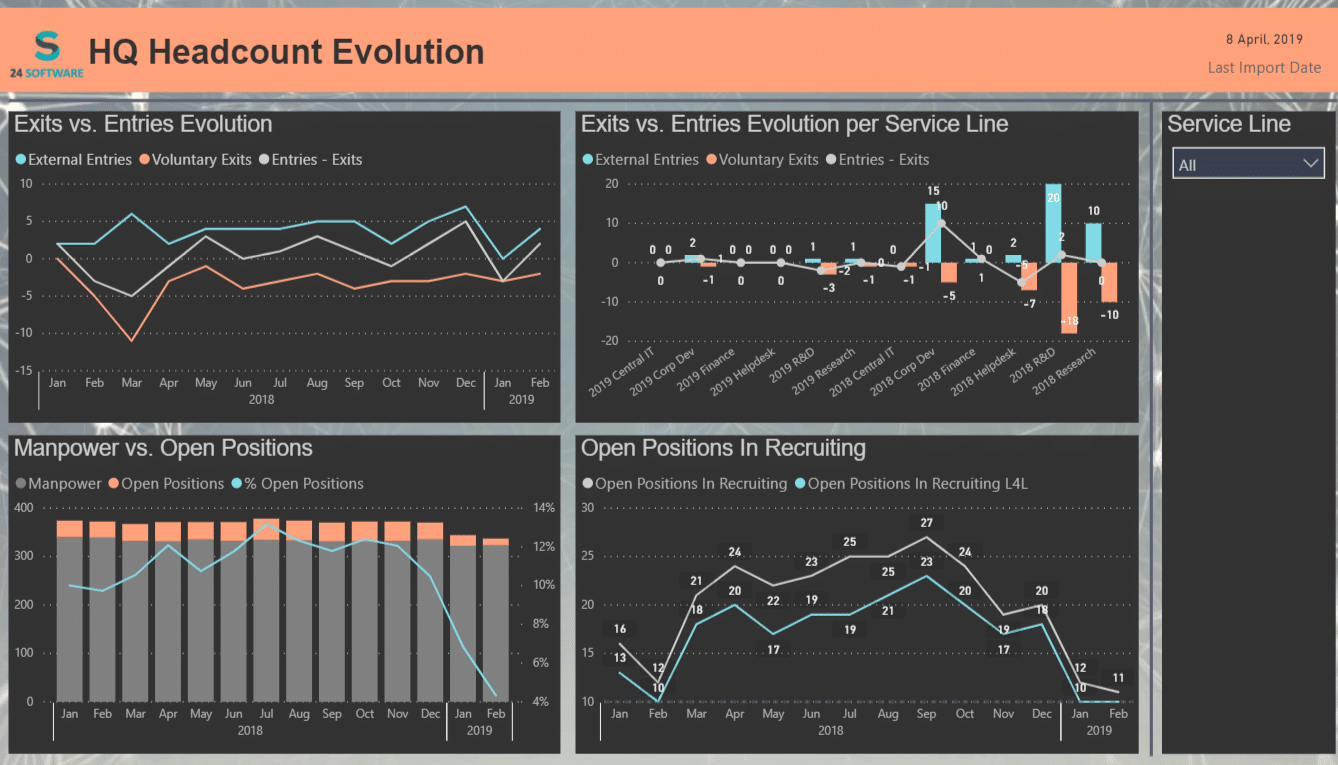Click the 2018 R&D exits bar labeled -18
The height and width of the screenshot is (765, 1338).
coord(1070,298)
